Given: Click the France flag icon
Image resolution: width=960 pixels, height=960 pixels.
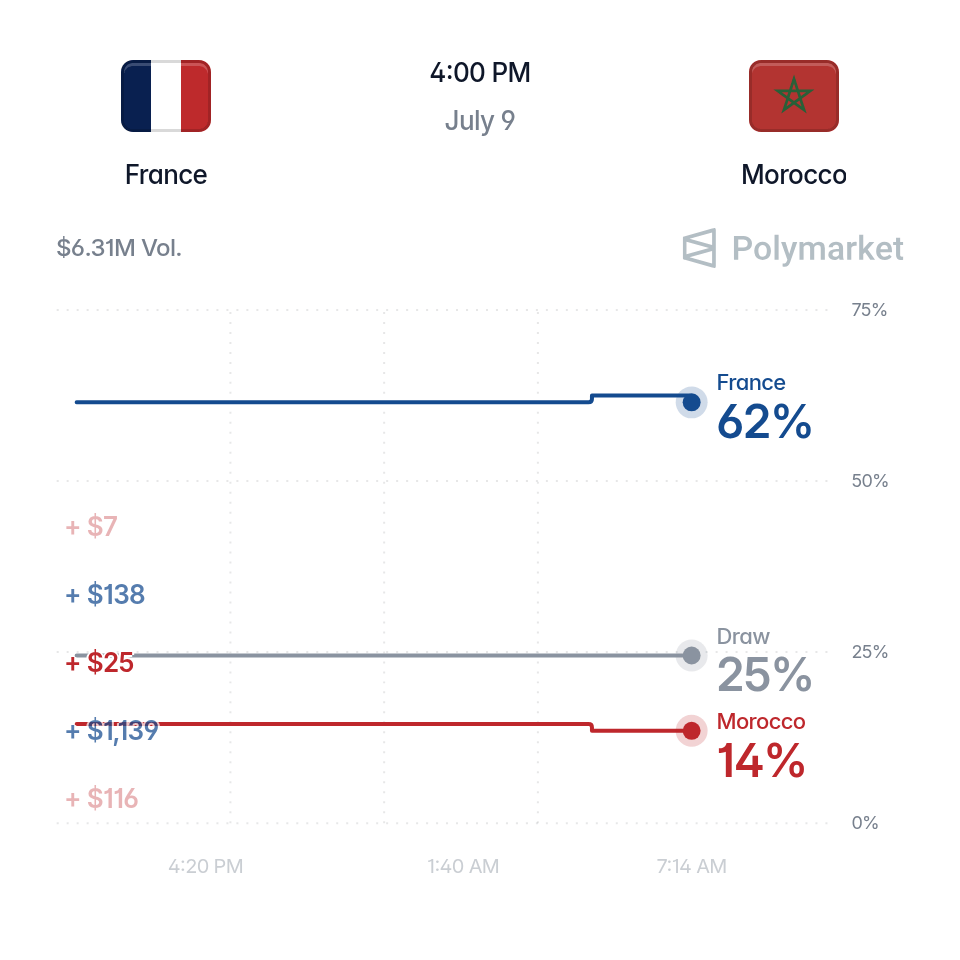Looking at the screenshot, I should [x=166, y=96].
